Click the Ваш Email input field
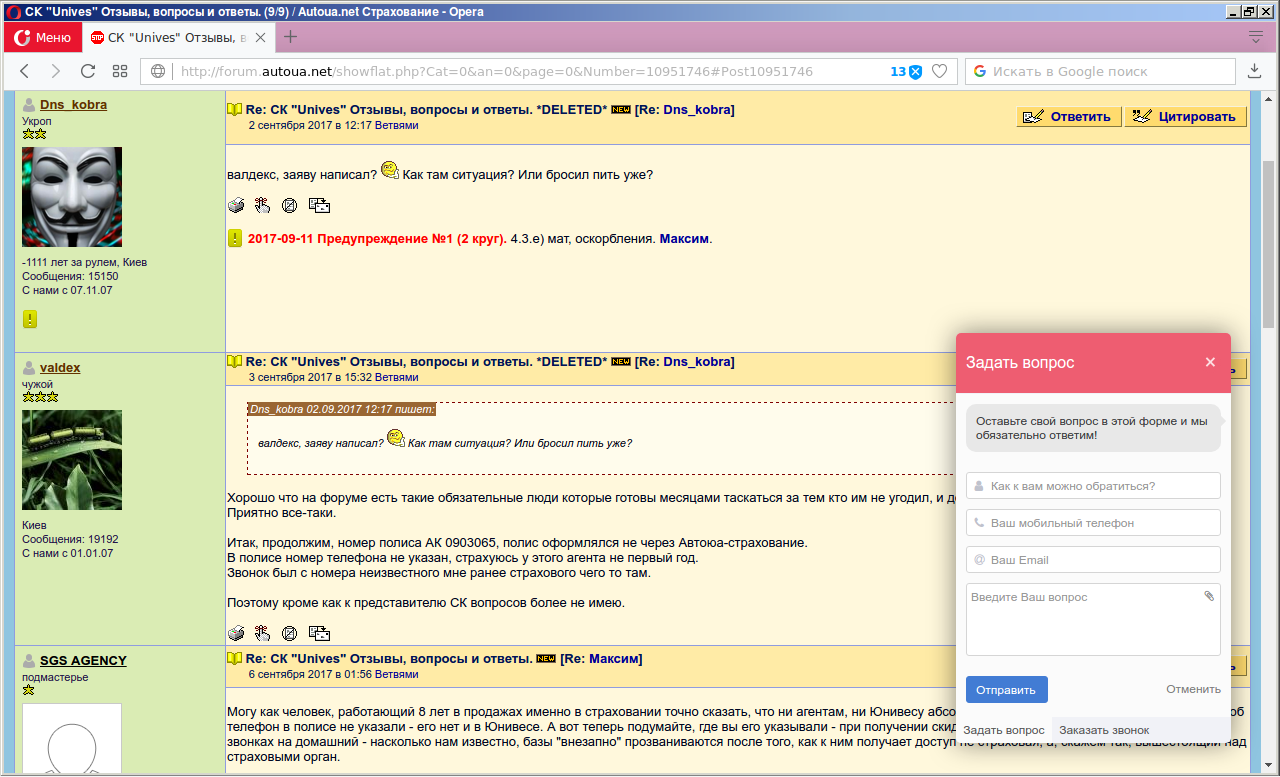1280x777 pixels. tap(1093, 560)
